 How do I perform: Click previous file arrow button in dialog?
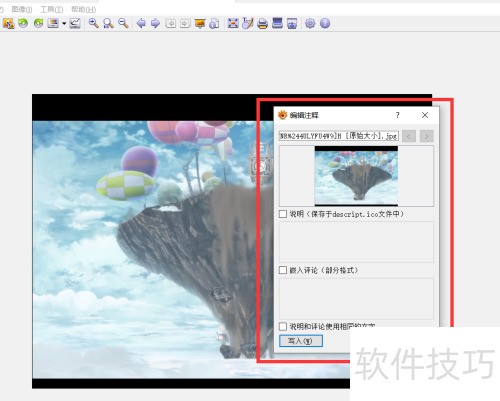tap(409, 136)
